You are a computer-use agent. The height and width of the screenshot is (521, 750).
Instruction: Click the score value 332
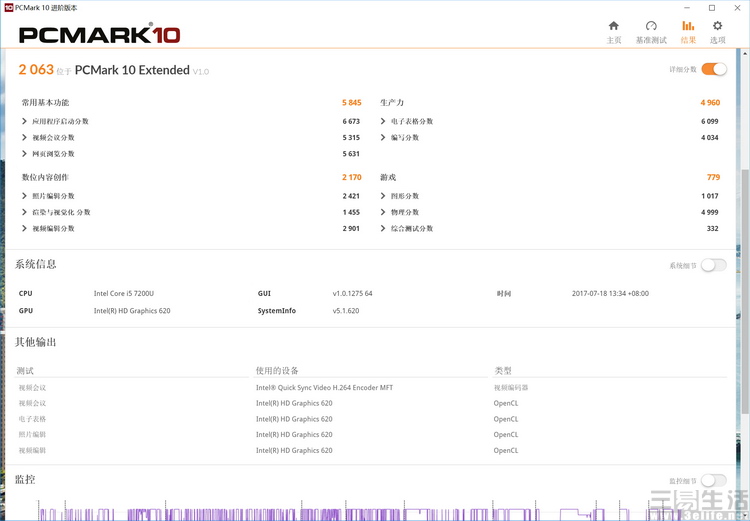[x=713, y=229]
